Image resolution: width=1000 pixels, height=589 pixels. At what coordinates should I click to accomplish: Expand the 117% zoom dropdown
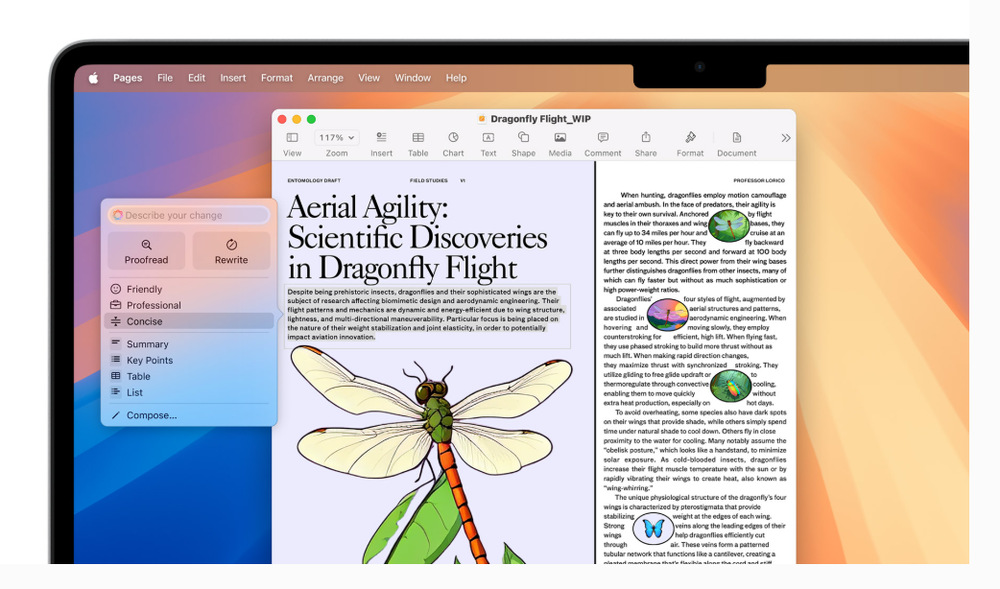(x=337, y=138)
